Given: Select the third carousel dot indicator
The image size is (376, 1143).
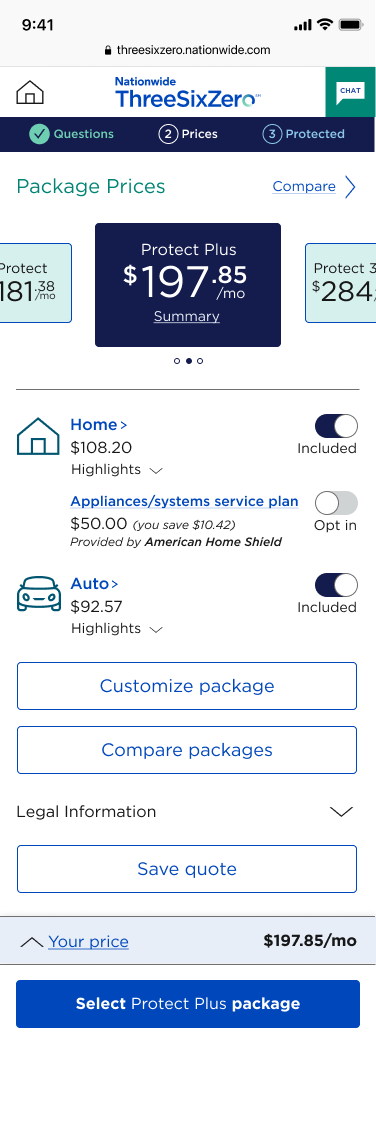Looking at the screenshot, I should [200, 361].
